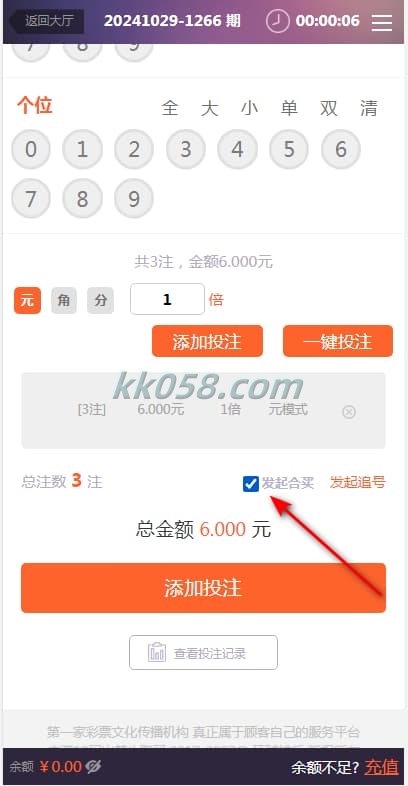The width and height of the screenshot is (408, 786).
Task: Click the countdown clock icon
Action: (x=277, y=21)
